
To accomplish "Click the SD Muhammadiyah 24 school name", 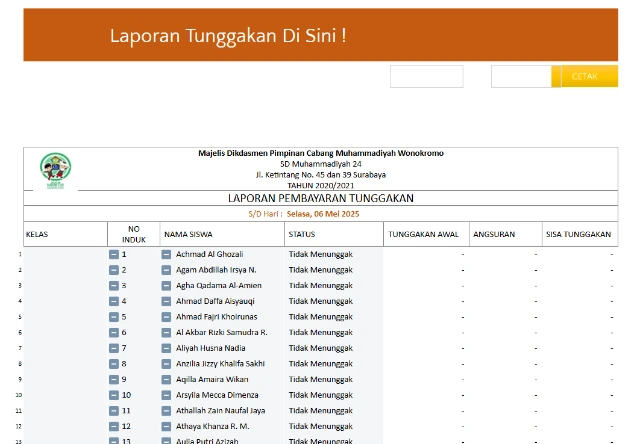I will tap(321, 164).
